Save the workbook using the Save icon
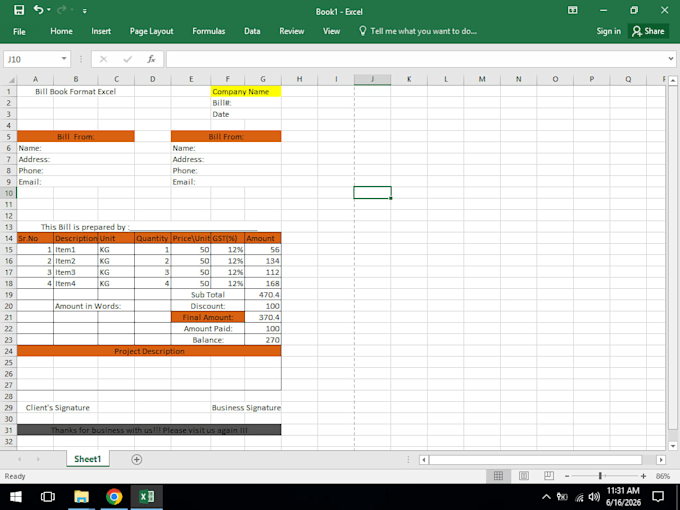Image resolution: width=680 pixels, height=510 pixels. [x=19, y=10]
